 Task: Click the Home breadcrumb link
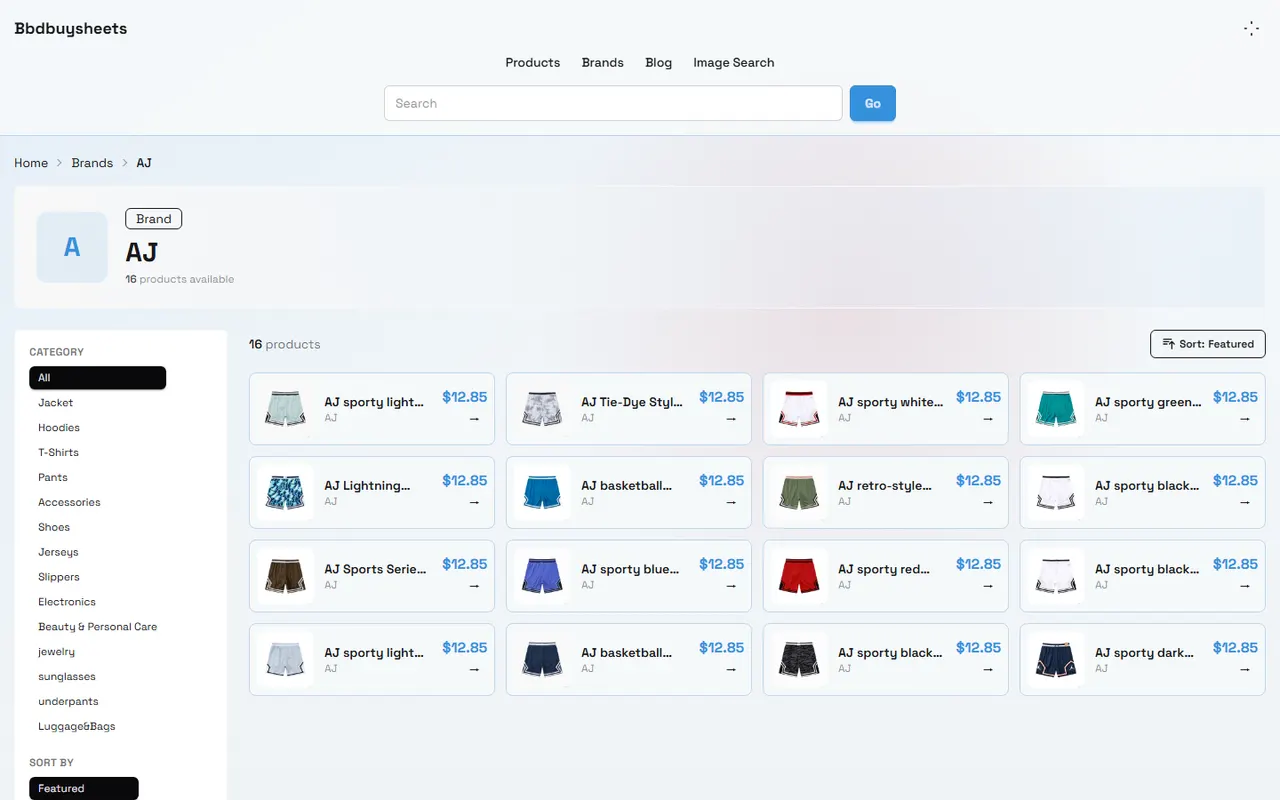pyautogui.click(x=31, y=163)
